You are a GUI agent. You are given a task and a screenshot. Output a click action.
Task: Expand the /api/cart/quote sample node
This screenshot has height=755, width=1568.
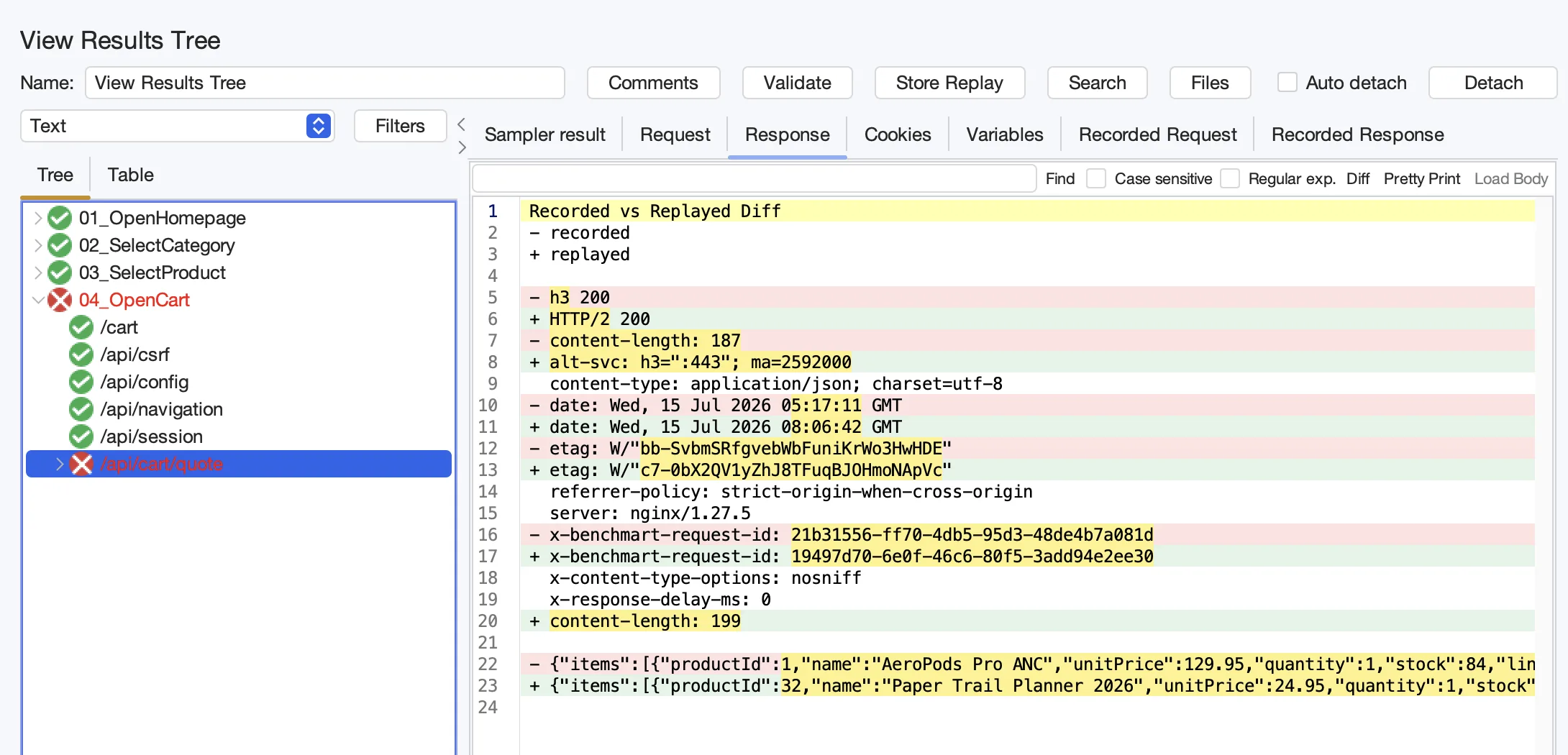[x=60, y=464]
